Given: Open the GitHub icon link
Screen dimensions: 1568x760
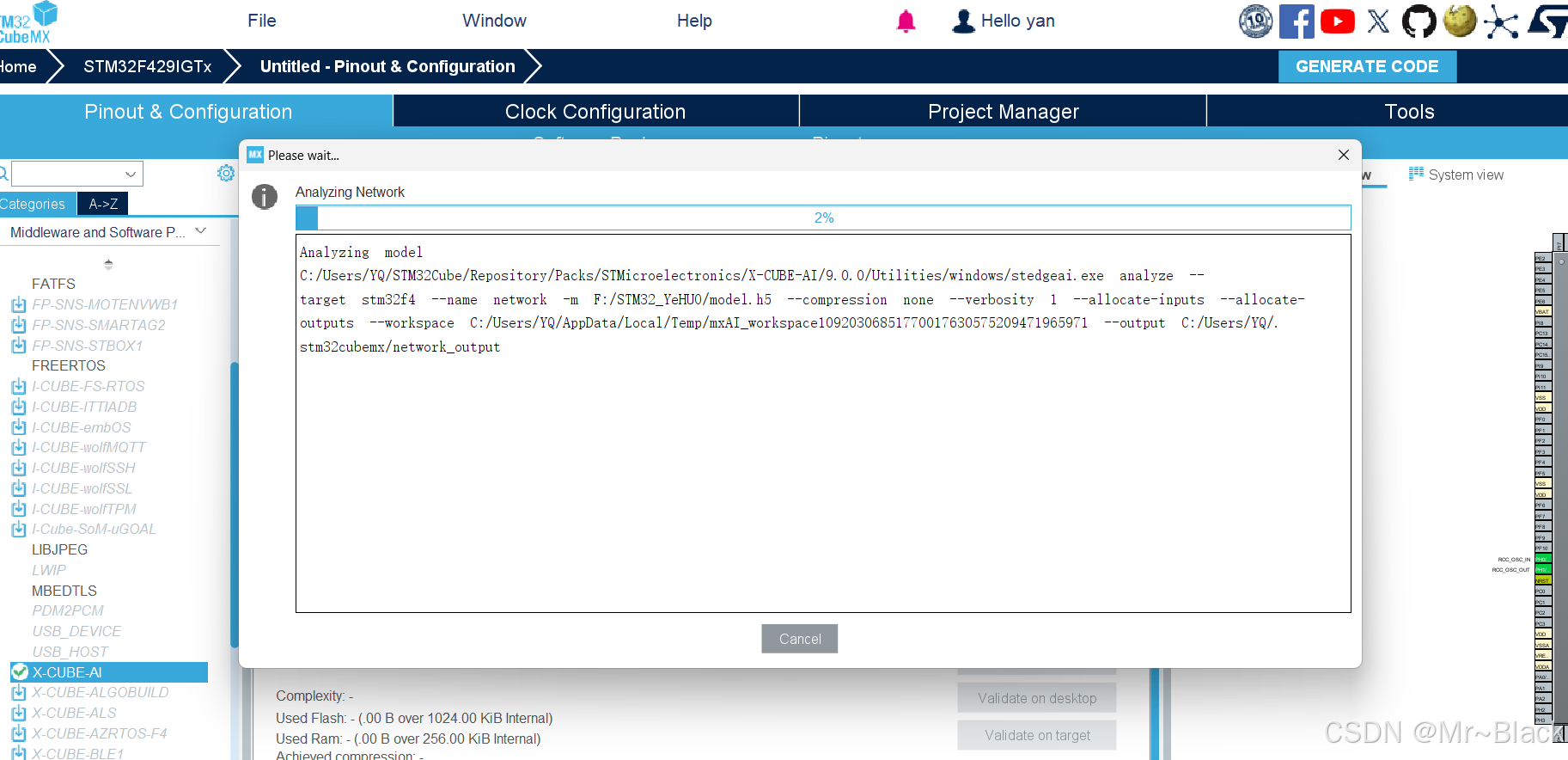Looking at the screenshot, I should point(1419,21).
